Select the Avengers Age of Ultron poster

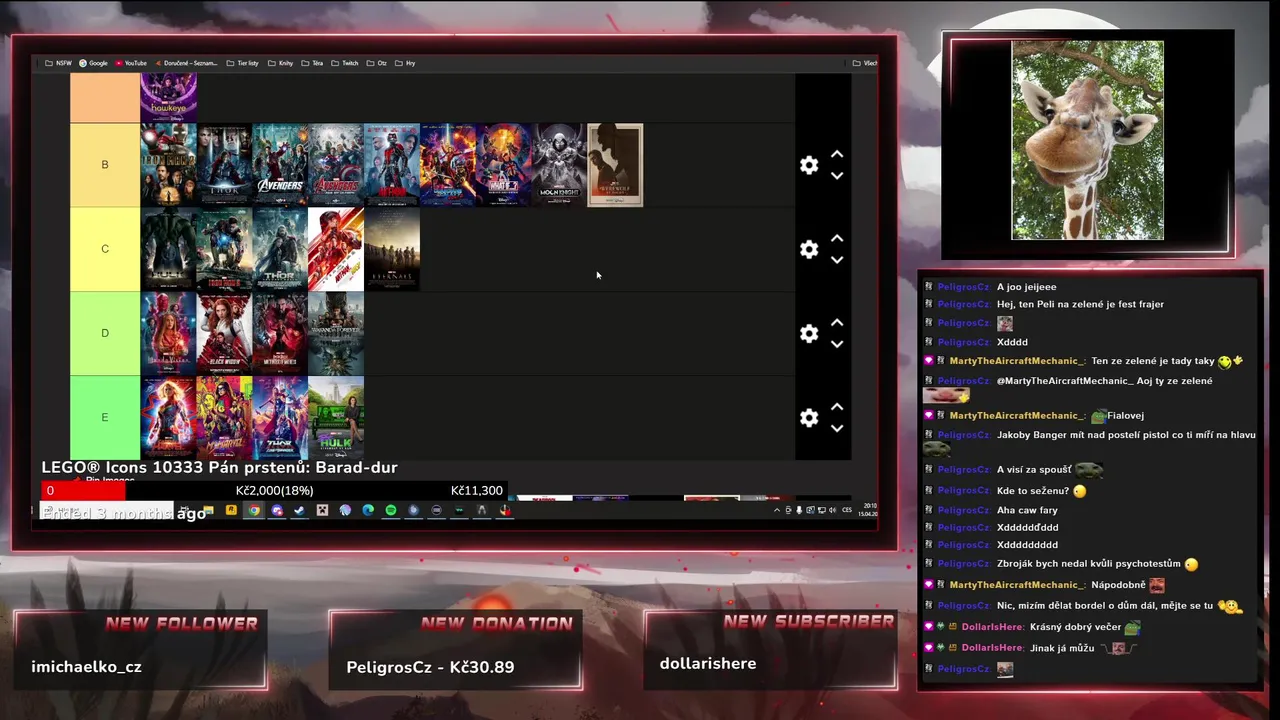(336, 165)
